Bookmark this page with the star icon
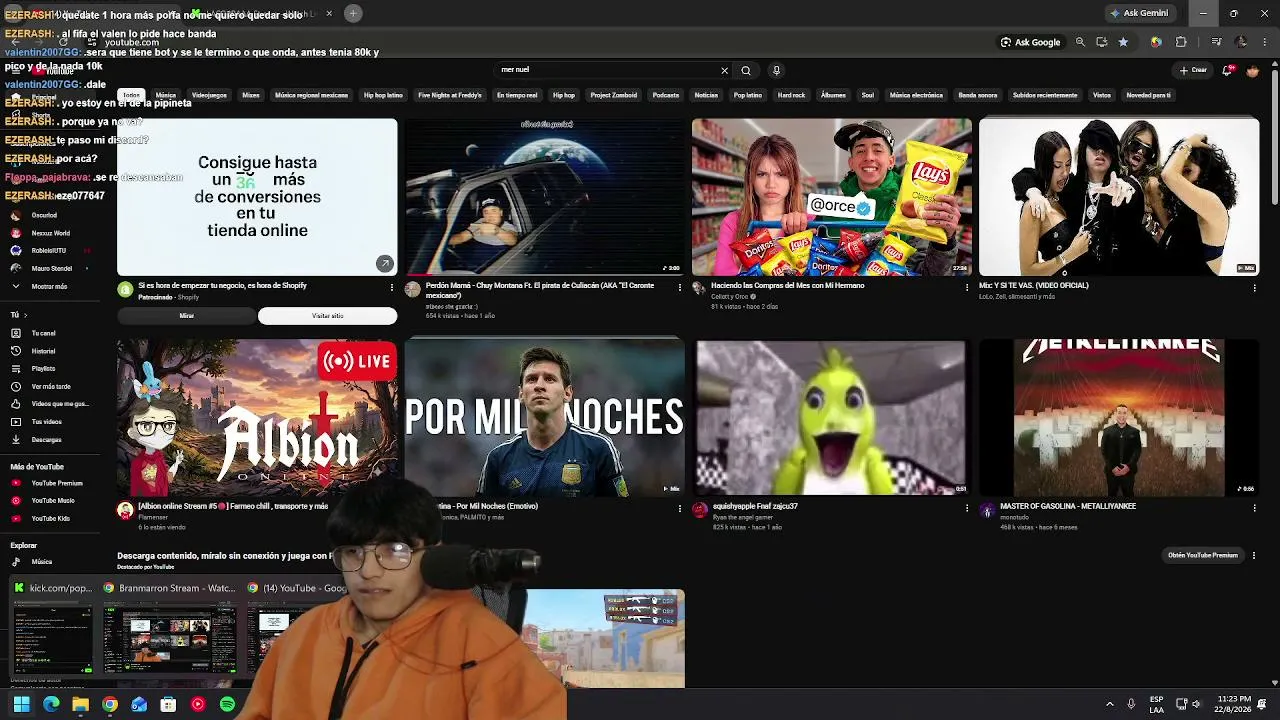The height and width of the screenshot is (720, 1280). pyautogui.click(x=1123, y=42)
